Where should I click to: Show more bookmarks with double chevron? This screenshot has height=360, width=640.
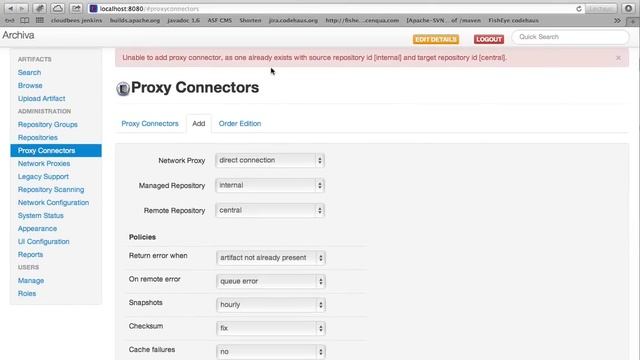pos(617,20)
